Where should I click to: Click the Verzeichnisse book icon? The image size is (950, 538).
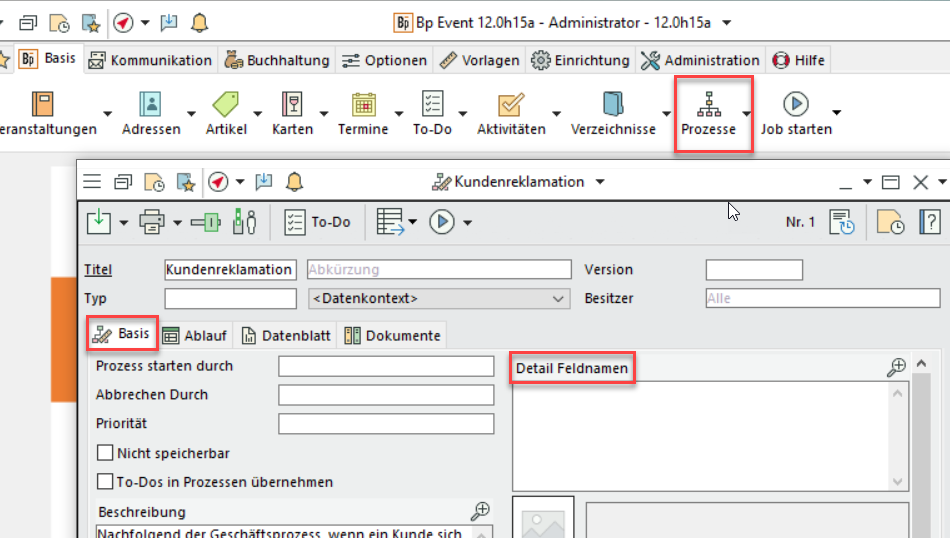pos(613,104)
